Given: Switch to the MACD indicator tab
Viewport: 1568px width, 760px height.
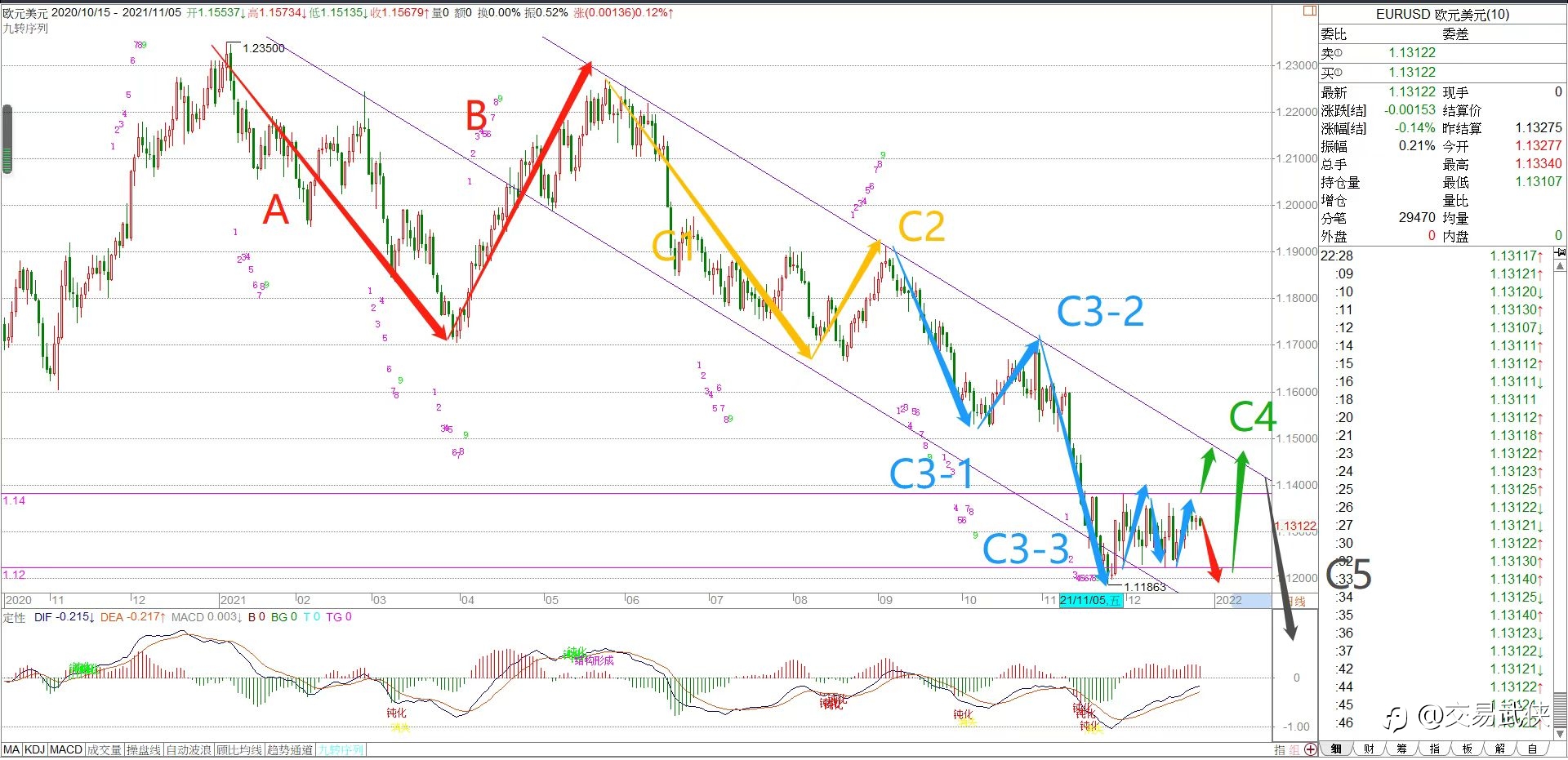Looking at the screenshot, I should (x=66, y=749).
